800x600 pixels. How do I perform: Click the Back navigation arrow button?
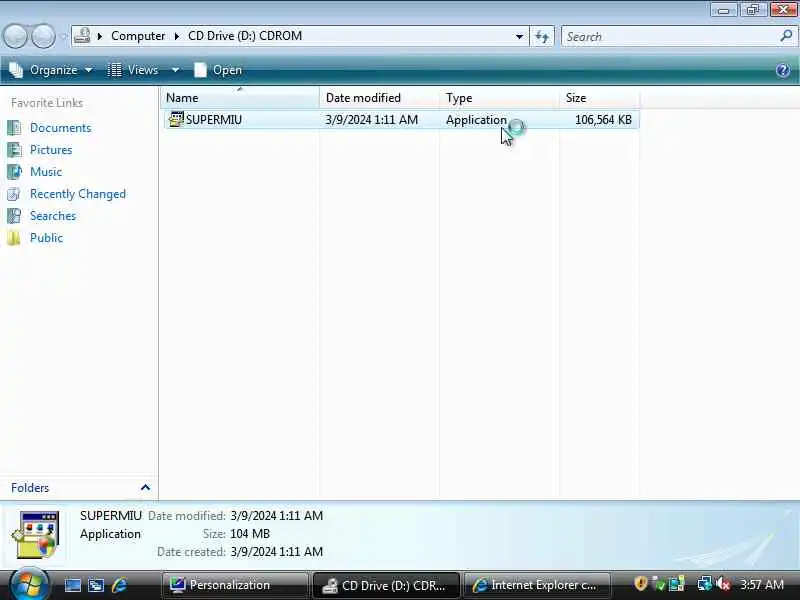[x=15, y=37]
